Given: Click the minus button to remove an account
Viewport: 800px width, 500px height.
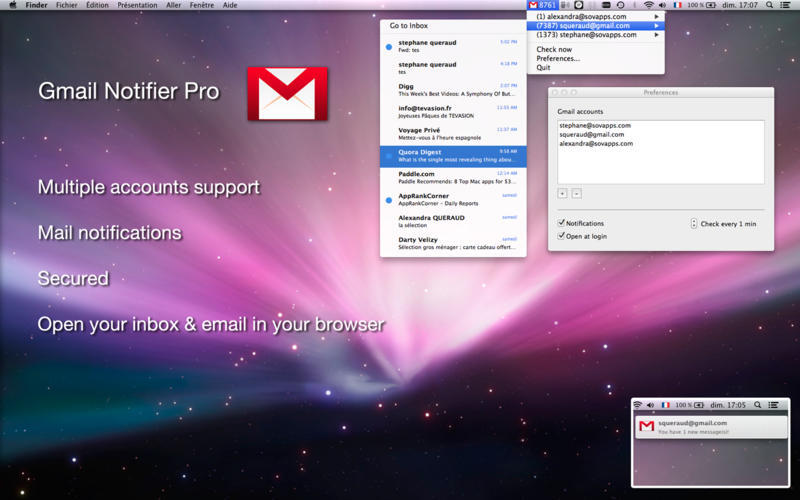Looking at the screenshot, I should [577, 193].
